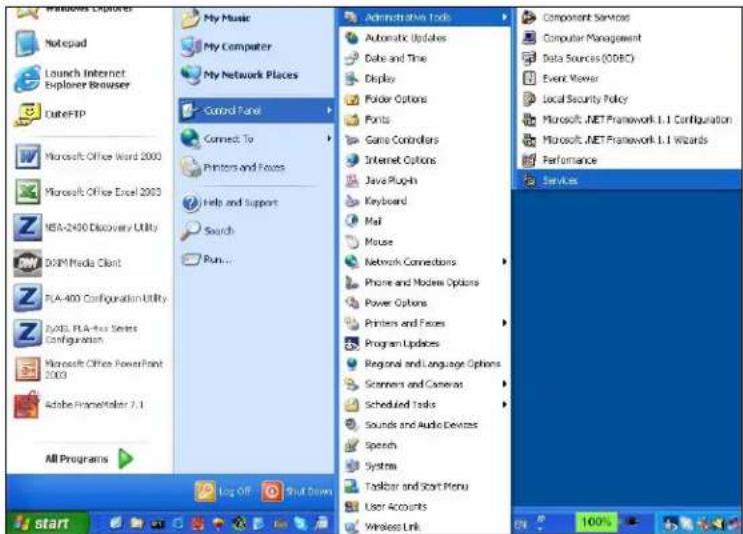This screenshot has width=743, height=534.
Task: Open My Music folder link
Action: [256, 18]
